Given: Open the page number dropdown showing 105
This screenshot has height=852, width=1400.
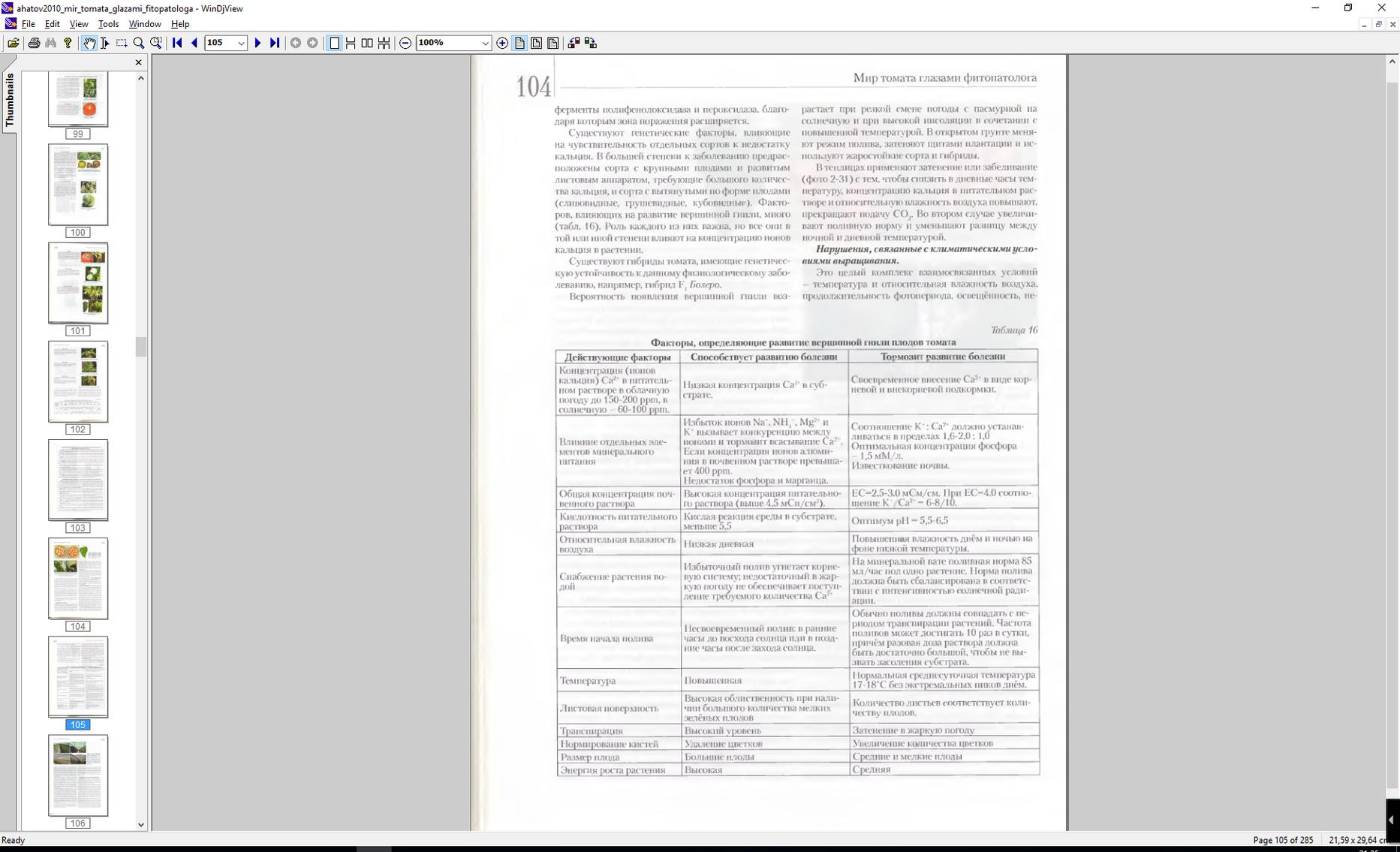Looking at the screenshot, I should tap(241, 44).
